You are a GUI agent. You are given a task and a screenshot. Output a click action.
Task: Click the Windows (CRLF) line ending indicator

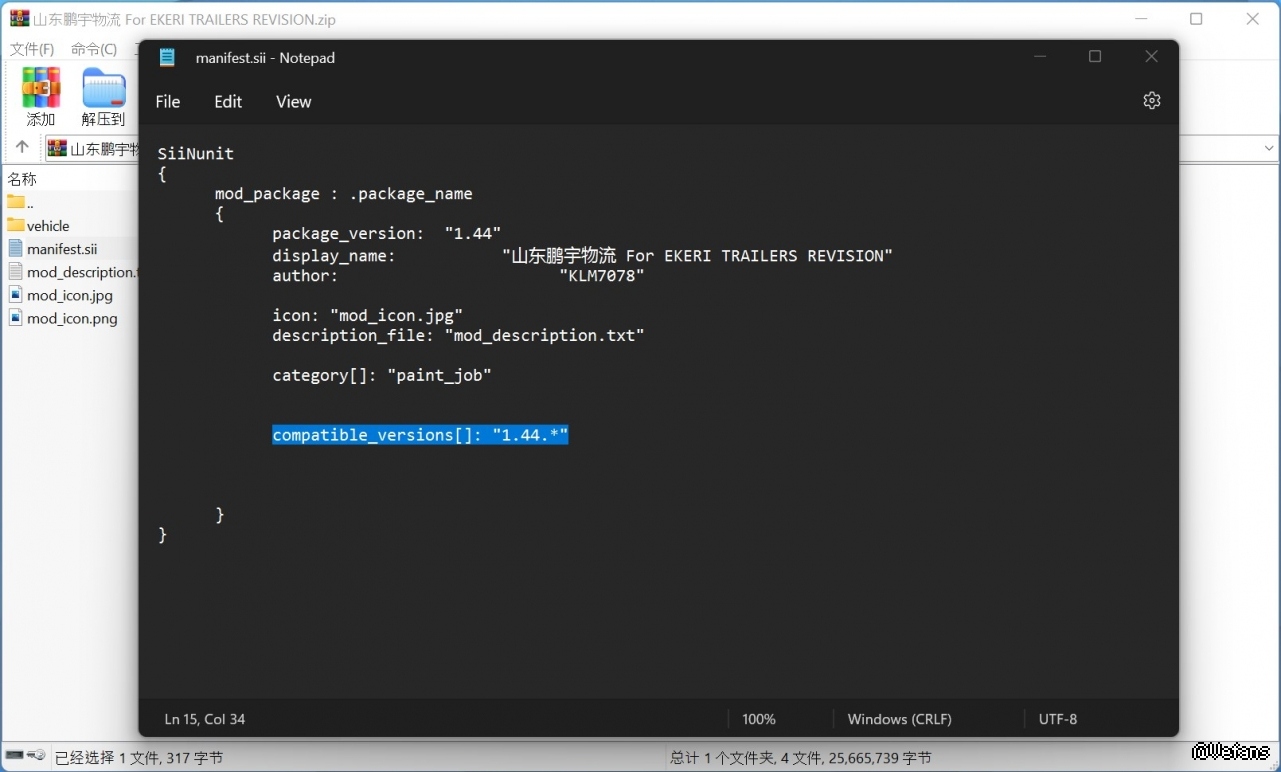point(899,719)
